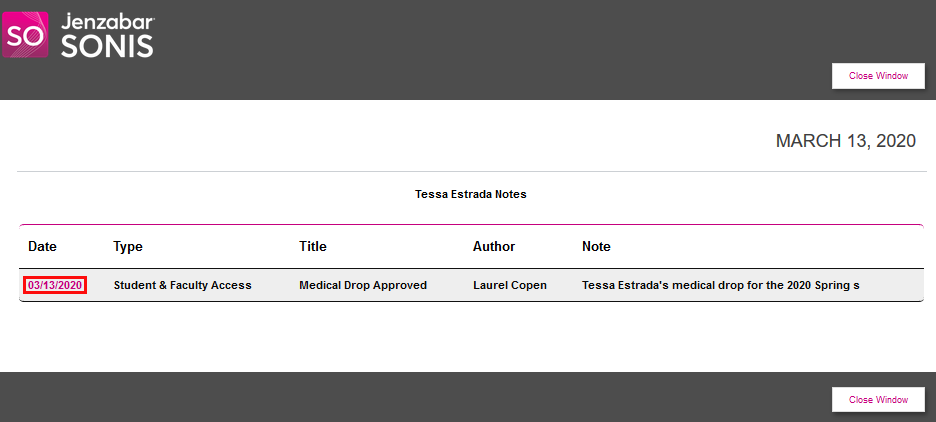The height and width of the screenshot is (422, 936).
Task: Open the 03/13/2020 note date link
Action: [55, 285]
